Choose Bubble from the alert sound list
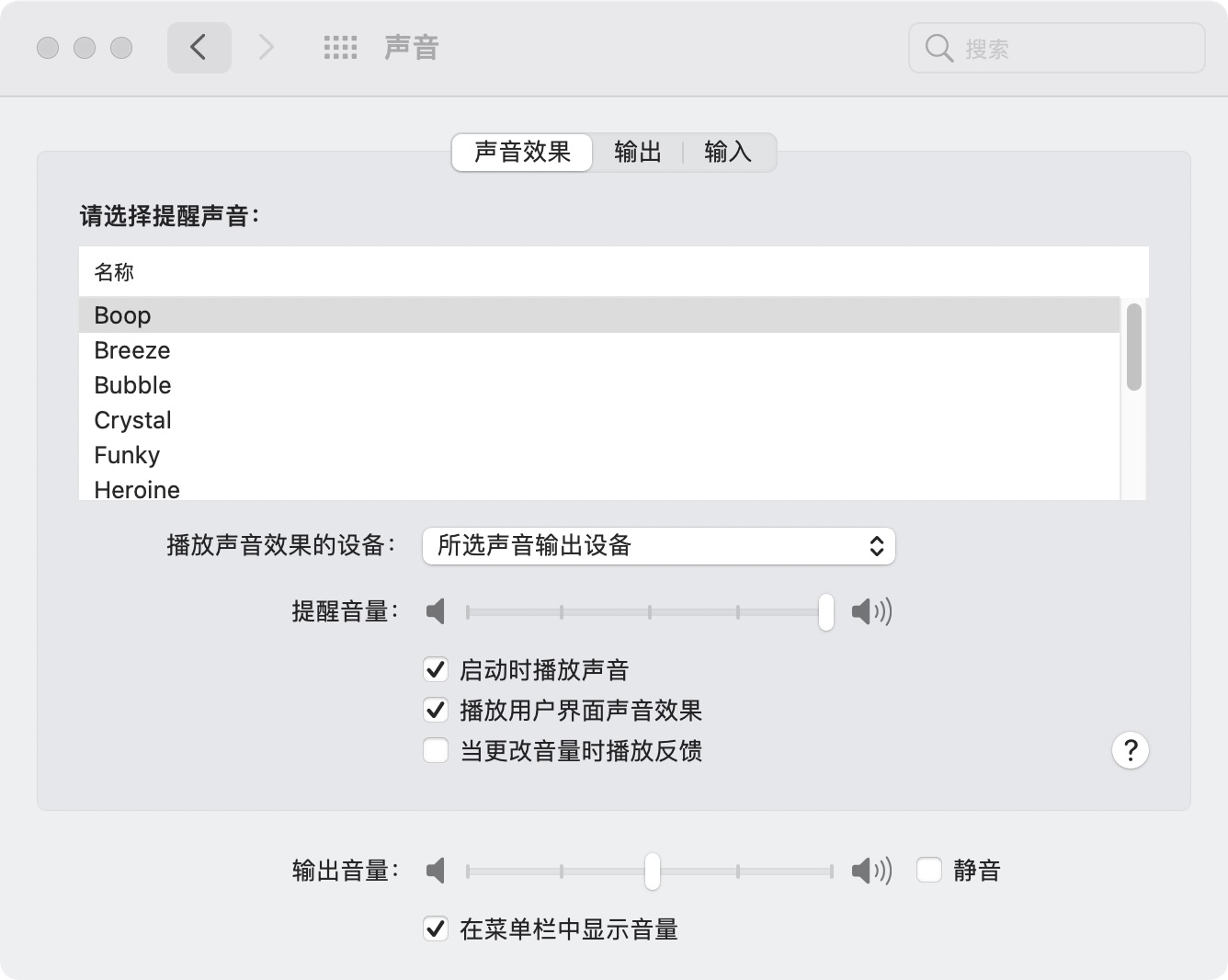 (132, 385)
